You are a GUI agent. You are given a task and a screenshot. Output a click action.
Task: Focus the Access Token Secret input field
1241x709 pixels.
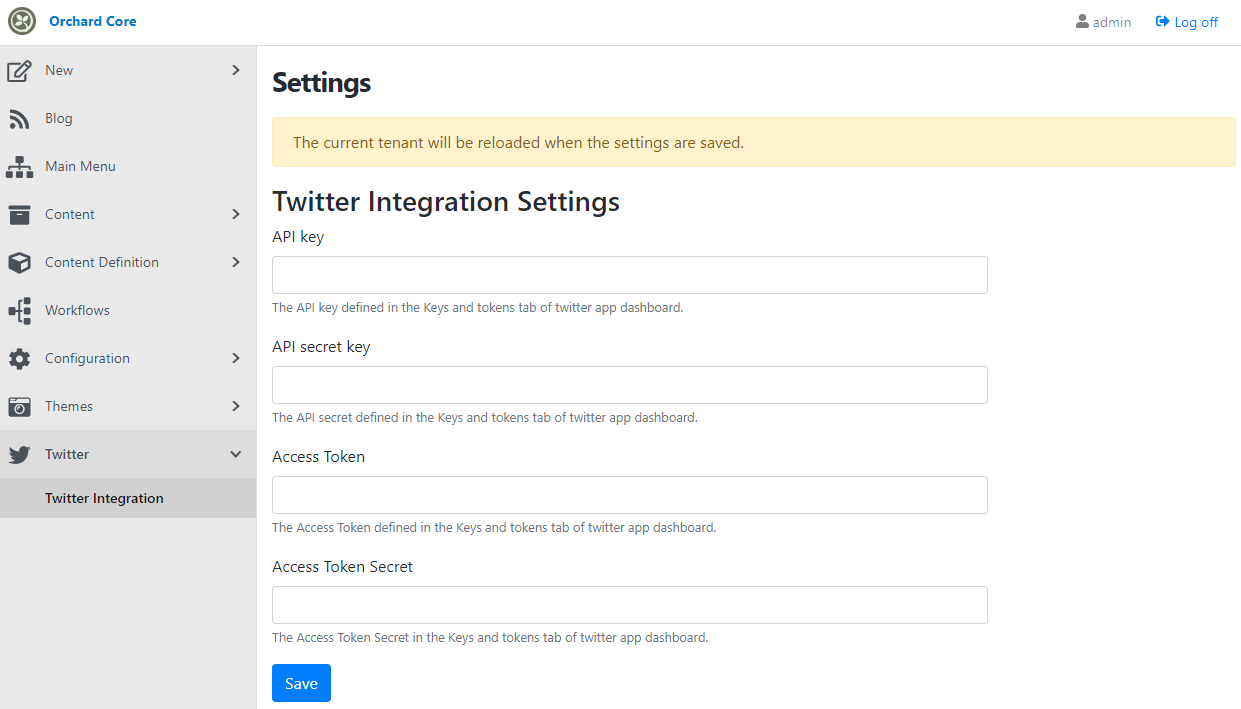[x=630, y=605]
